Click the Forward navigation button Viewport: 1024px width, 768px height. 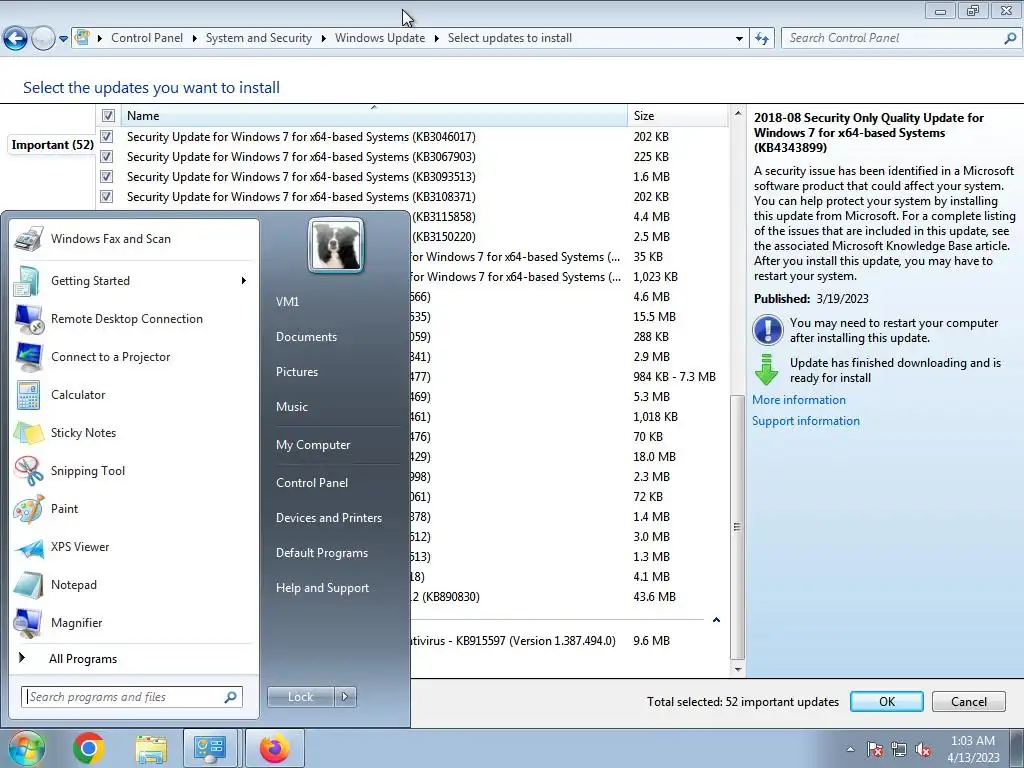point(43,39)
